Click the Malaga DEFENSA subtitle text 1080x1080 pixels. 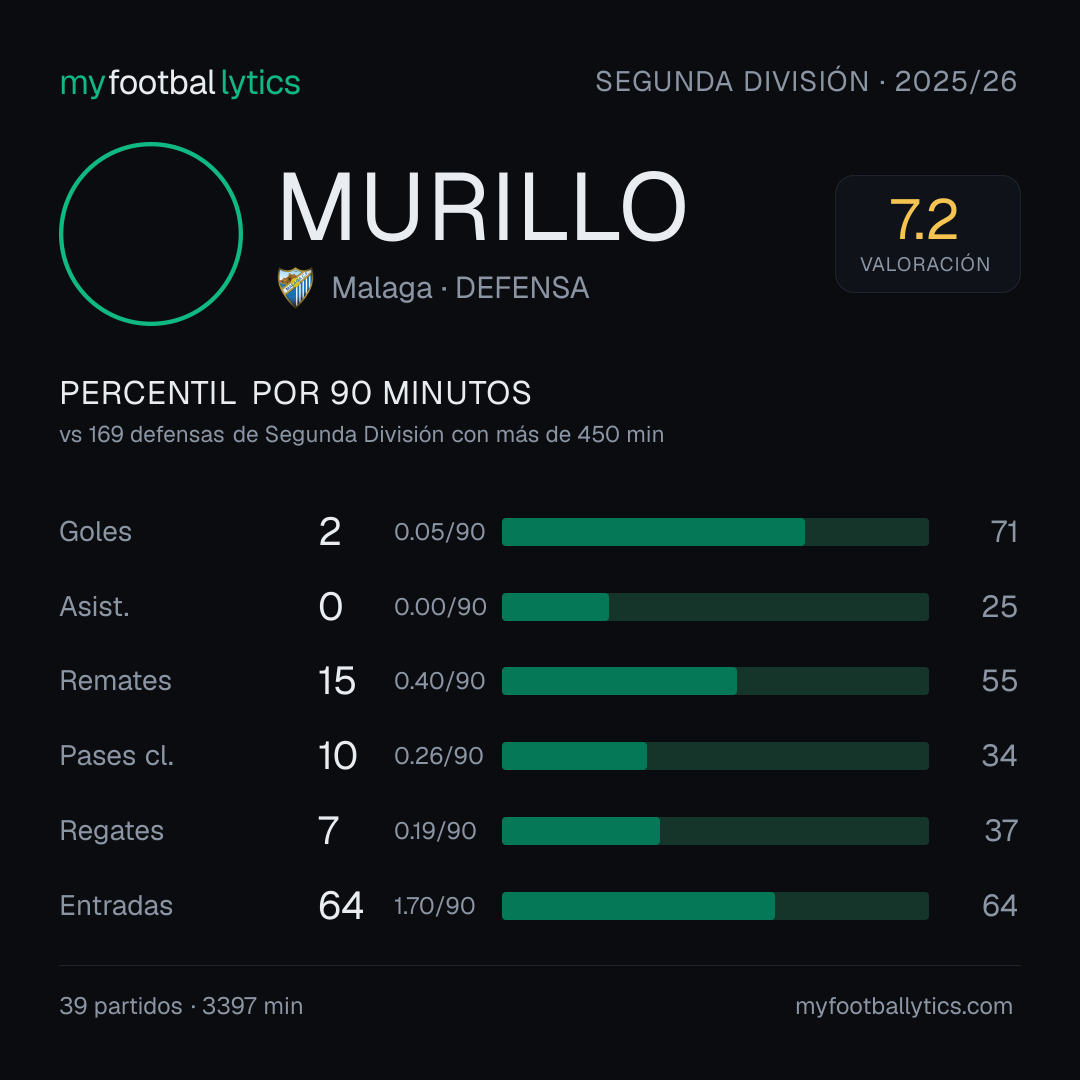coord(460,288)
